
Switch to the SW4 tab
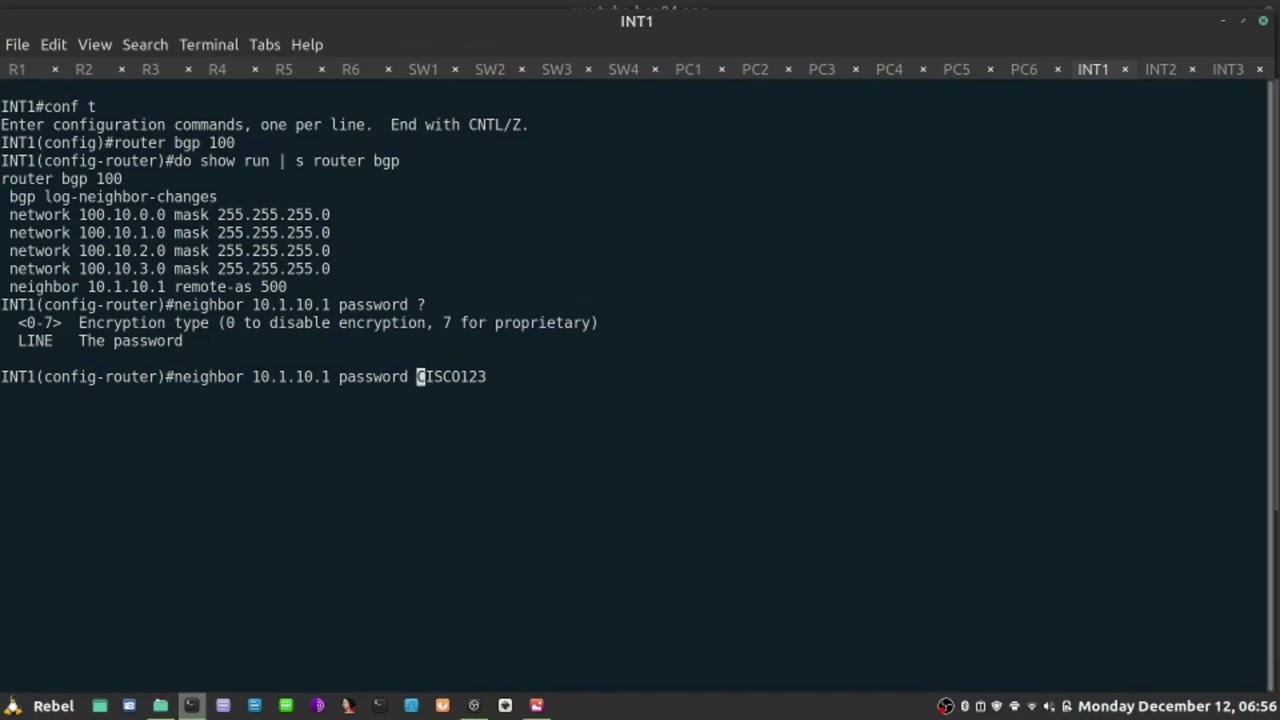pos(624,69)
